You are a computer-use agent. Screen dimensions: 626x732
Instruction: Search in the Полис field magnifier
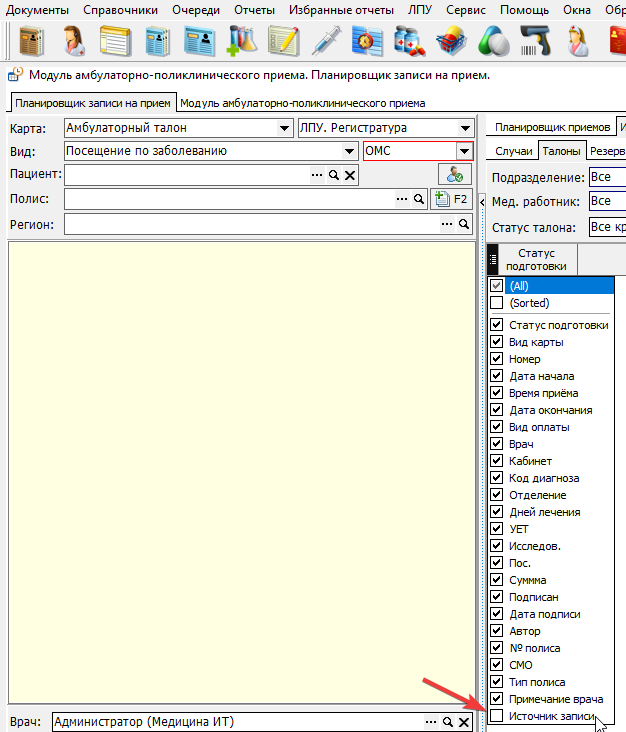(419, 199)
